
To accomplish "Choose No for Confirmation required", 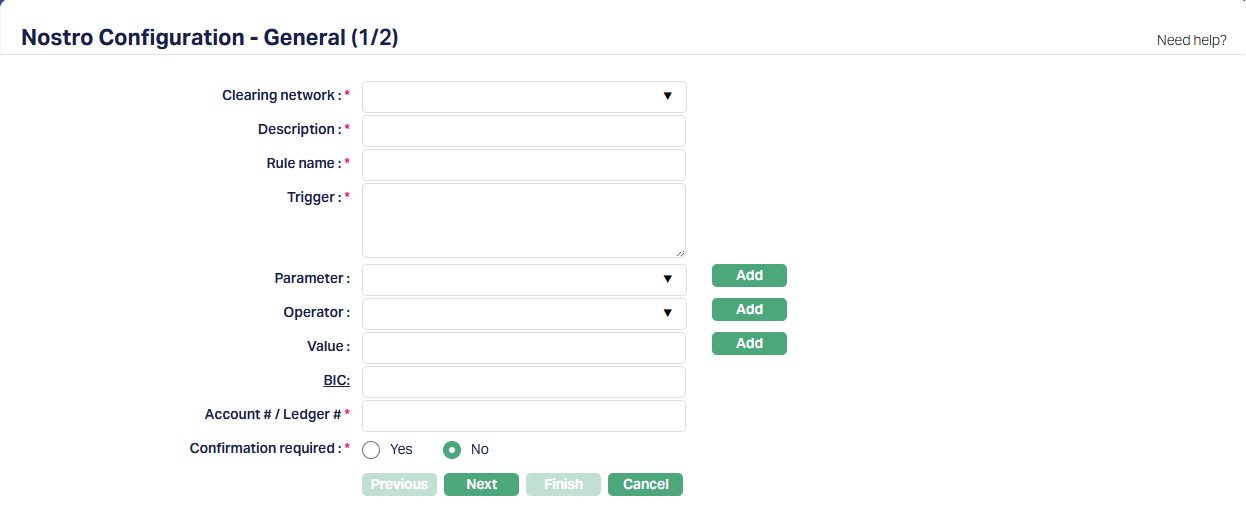I will click(453, 450).
